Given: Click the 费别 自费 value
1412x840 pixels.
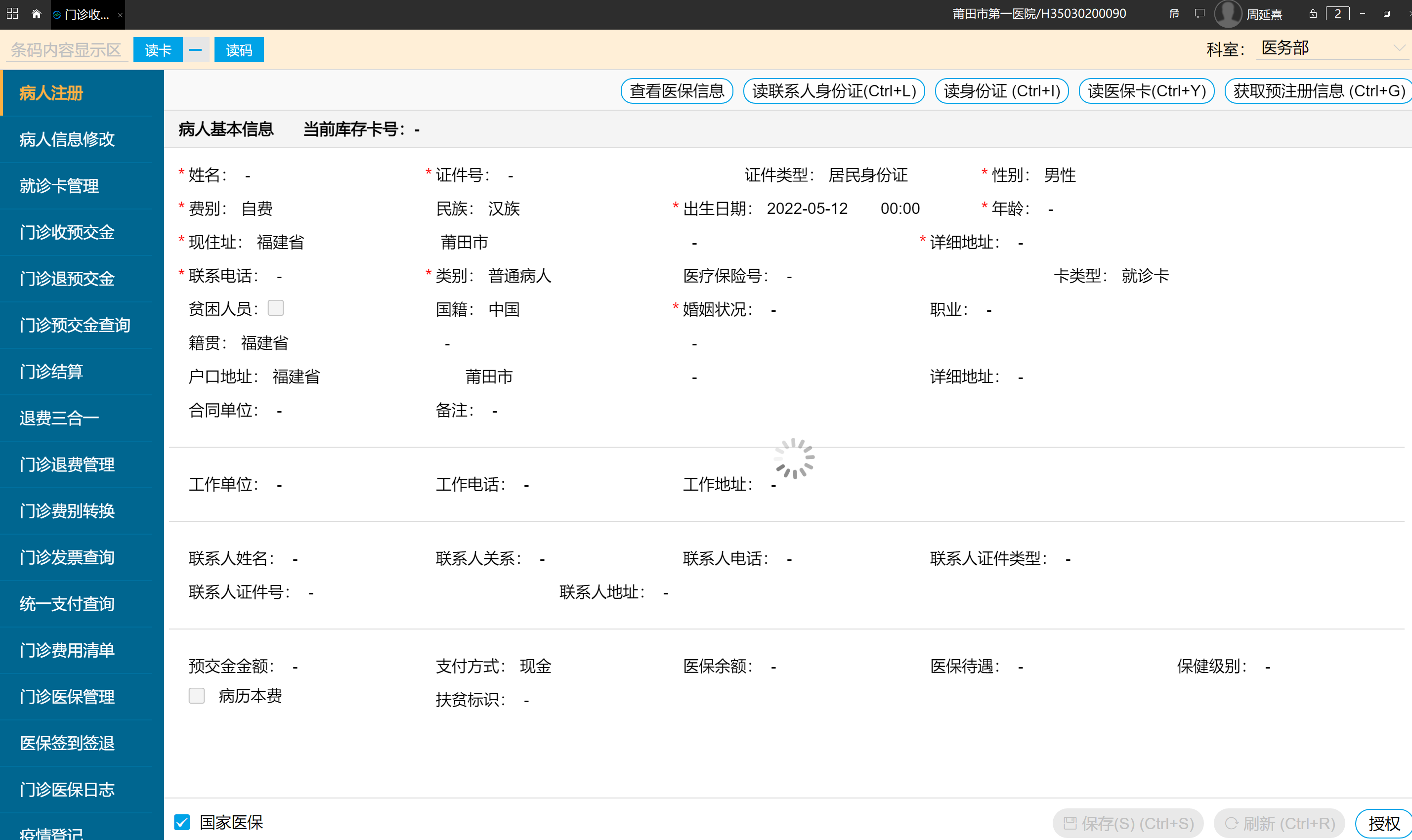Looking at the screenshot, I should click(257, 209).
